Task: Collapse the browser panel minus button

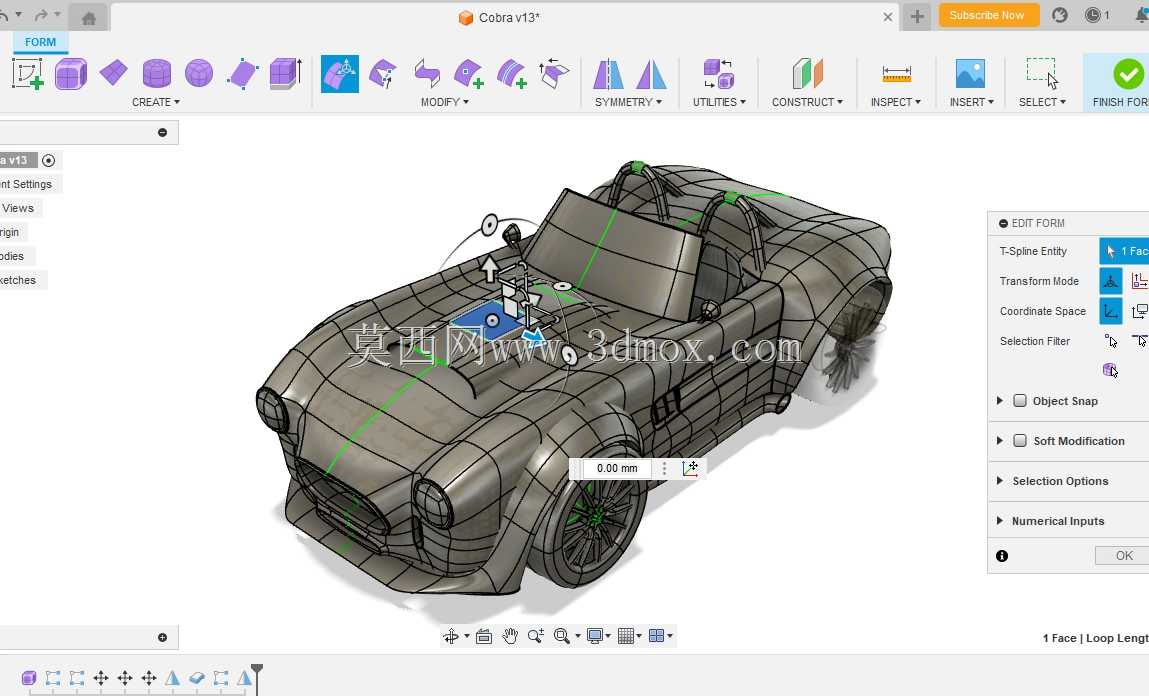Action: [163, 133]
